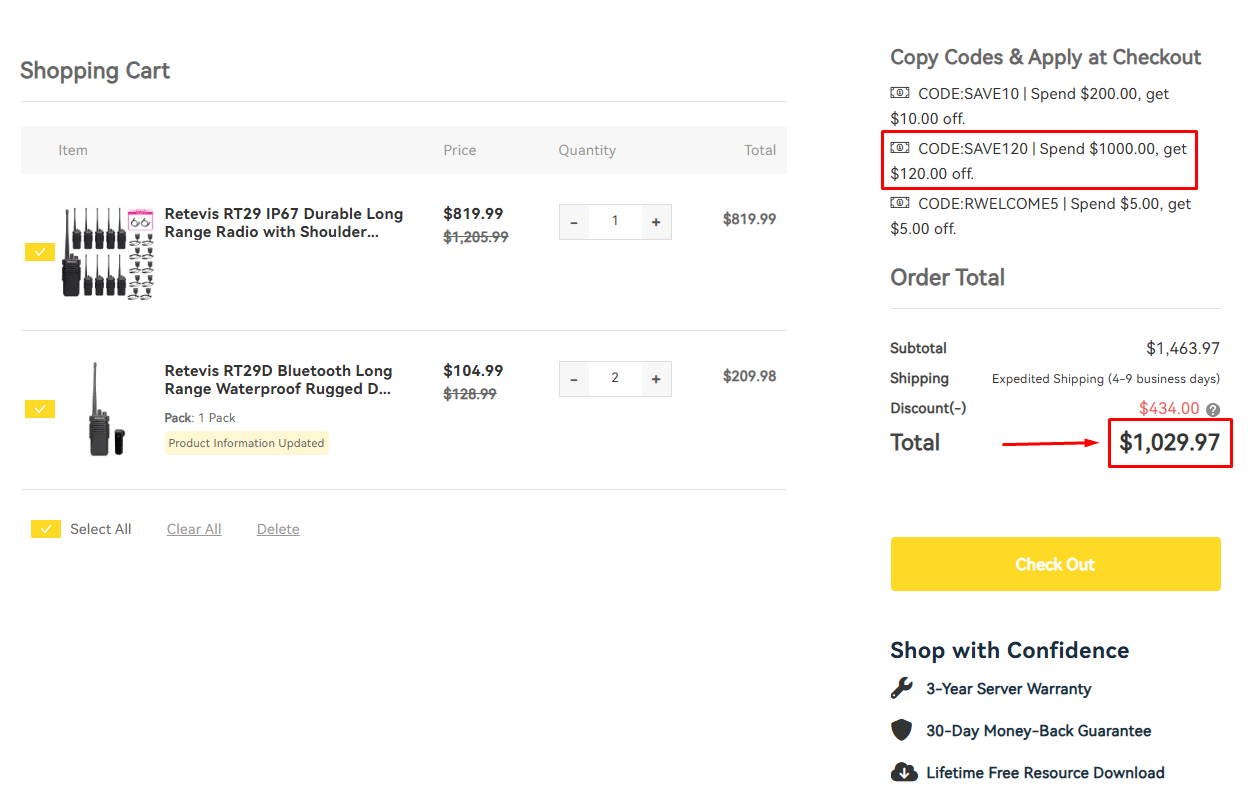Click the Shopping Cart heading
This screenshot has width=1257, height=794.
[95, 71]
